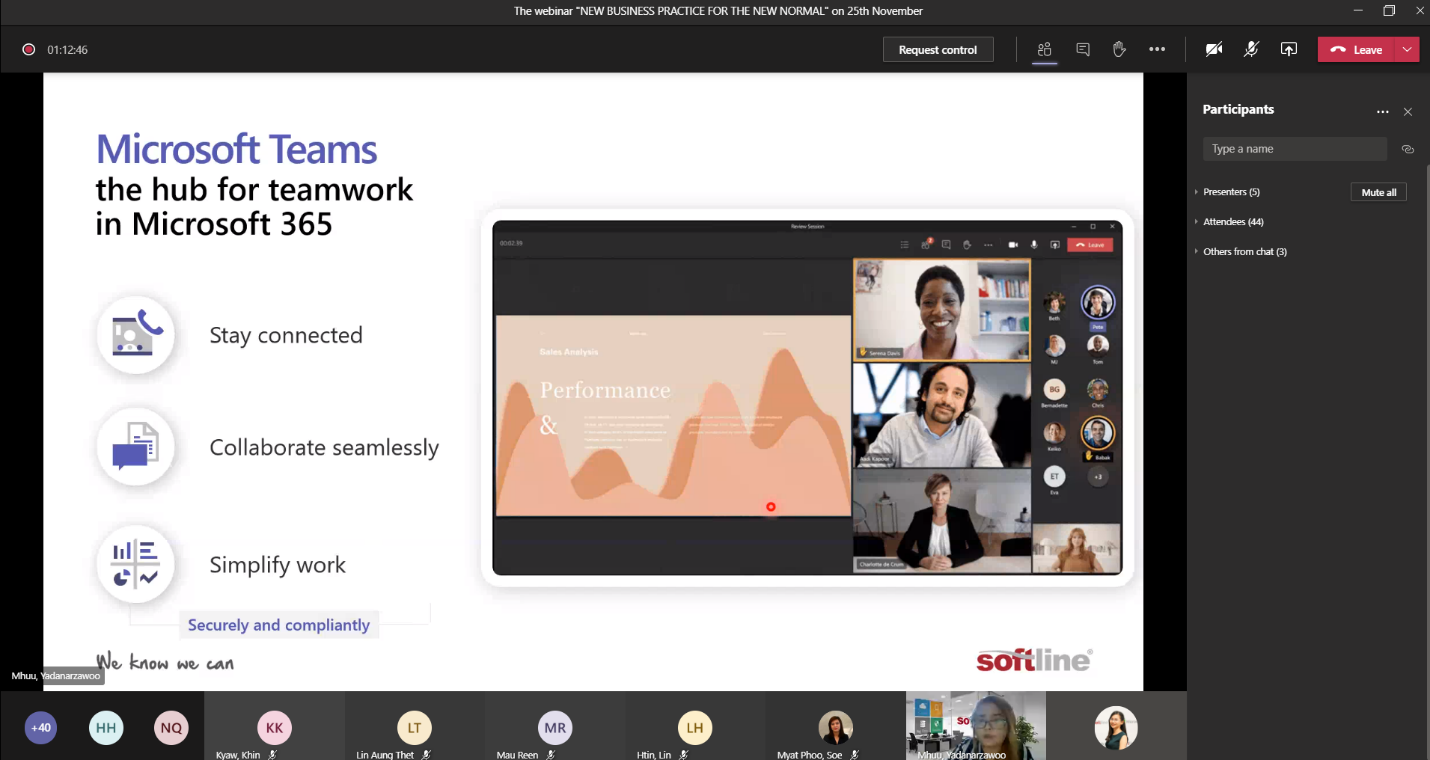Viewport: 1430px width, 760px height.
Task: Select the NQ participant avatar
Action: click(x=171, y=727)
